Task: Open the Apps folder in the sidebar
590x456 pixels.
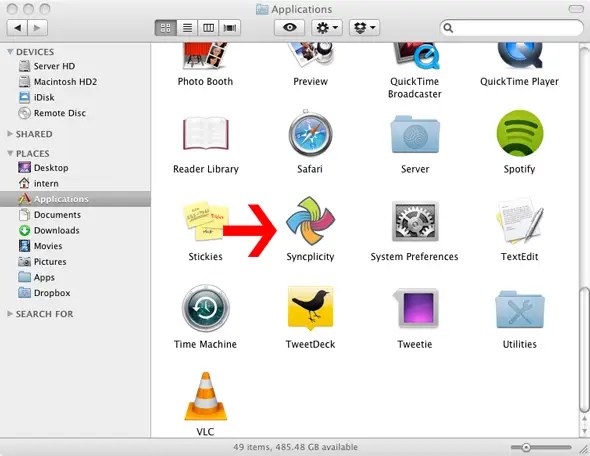Action: 75,277
